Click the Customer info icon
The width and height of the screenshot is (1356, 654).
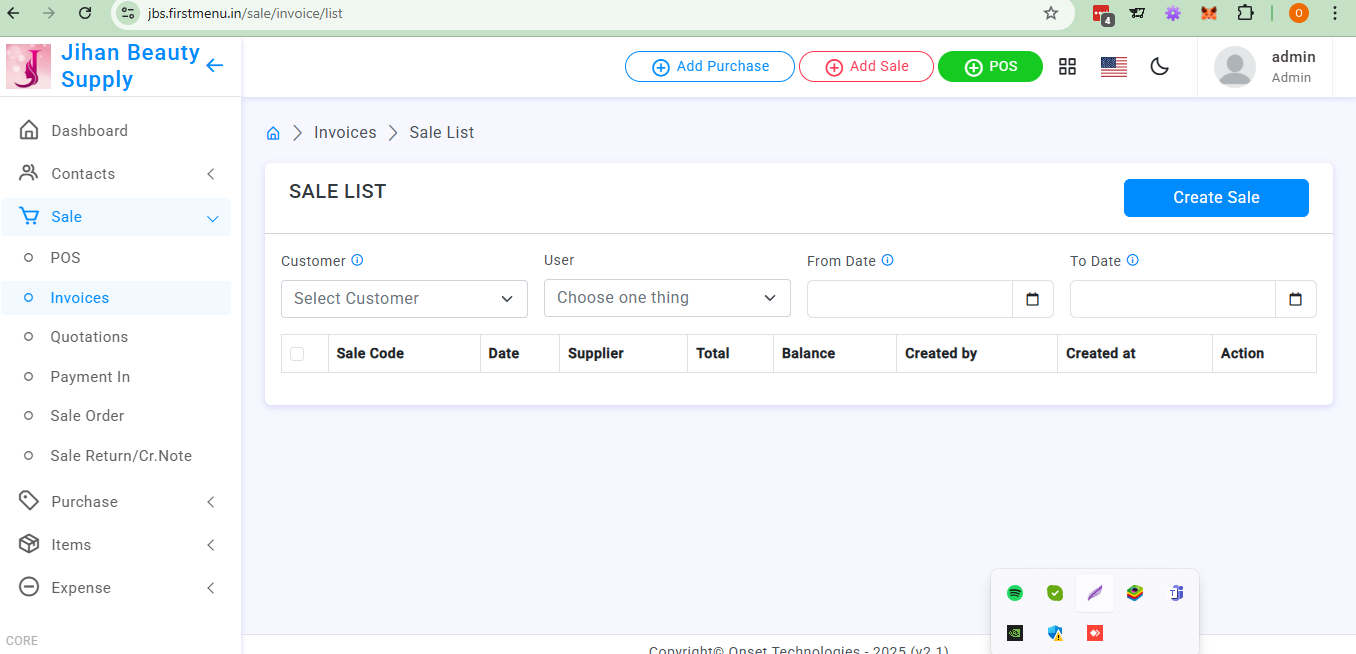coord(357,260)
